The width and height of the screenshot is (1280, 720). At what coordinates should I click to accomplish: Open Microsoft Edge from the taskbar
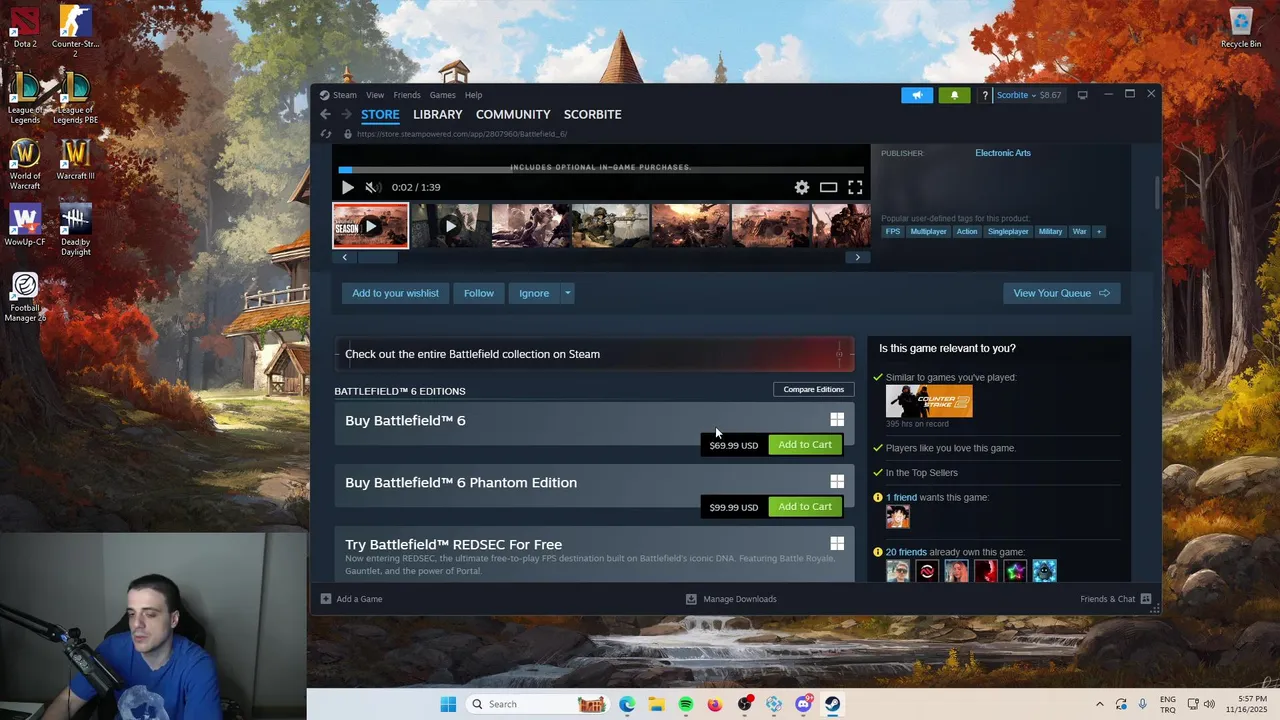[x=627, y=704]
